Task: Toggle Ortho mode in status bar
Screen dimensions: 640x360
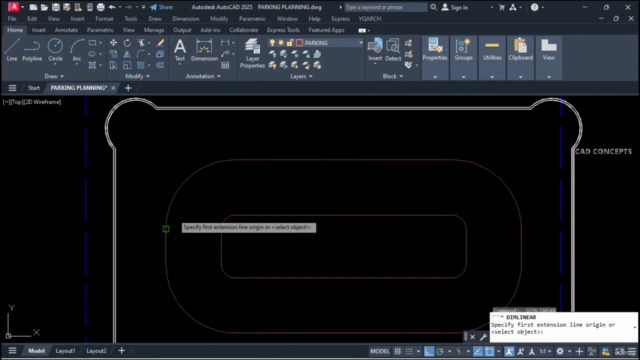Action: coord(429,351)
